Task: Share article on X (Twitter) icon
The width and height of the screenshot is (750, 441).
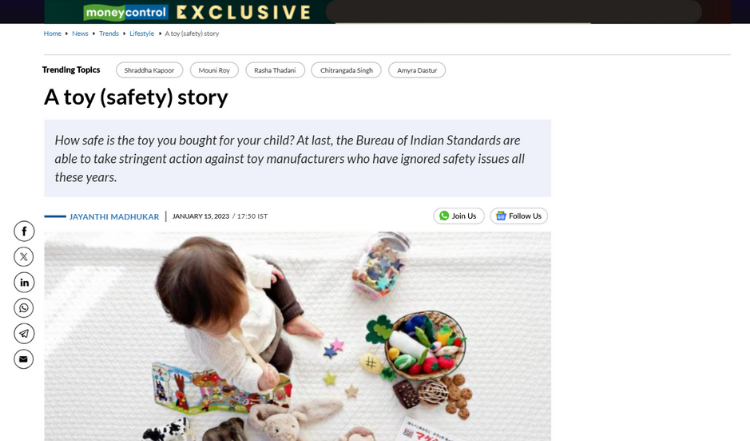Action: click(23, 257)
